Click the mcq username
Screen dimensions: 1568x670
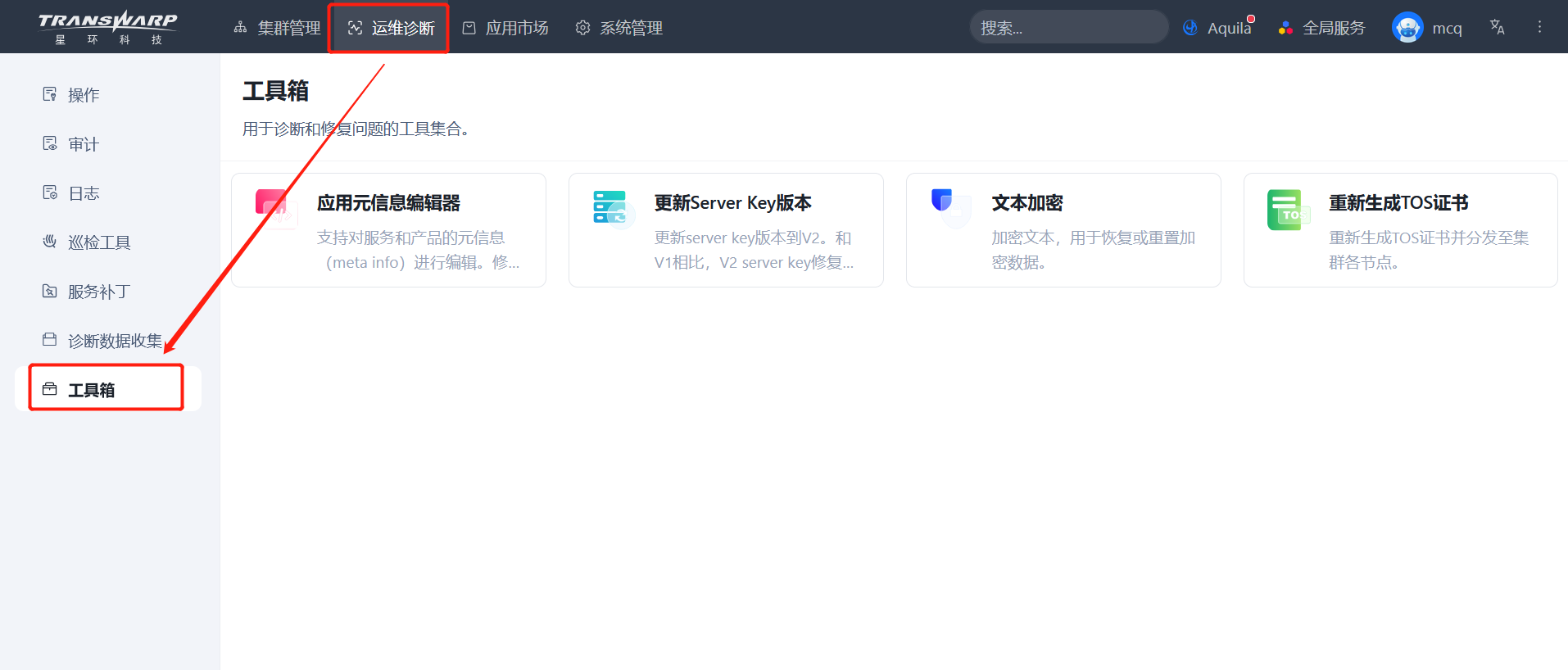coord(1447,28)
